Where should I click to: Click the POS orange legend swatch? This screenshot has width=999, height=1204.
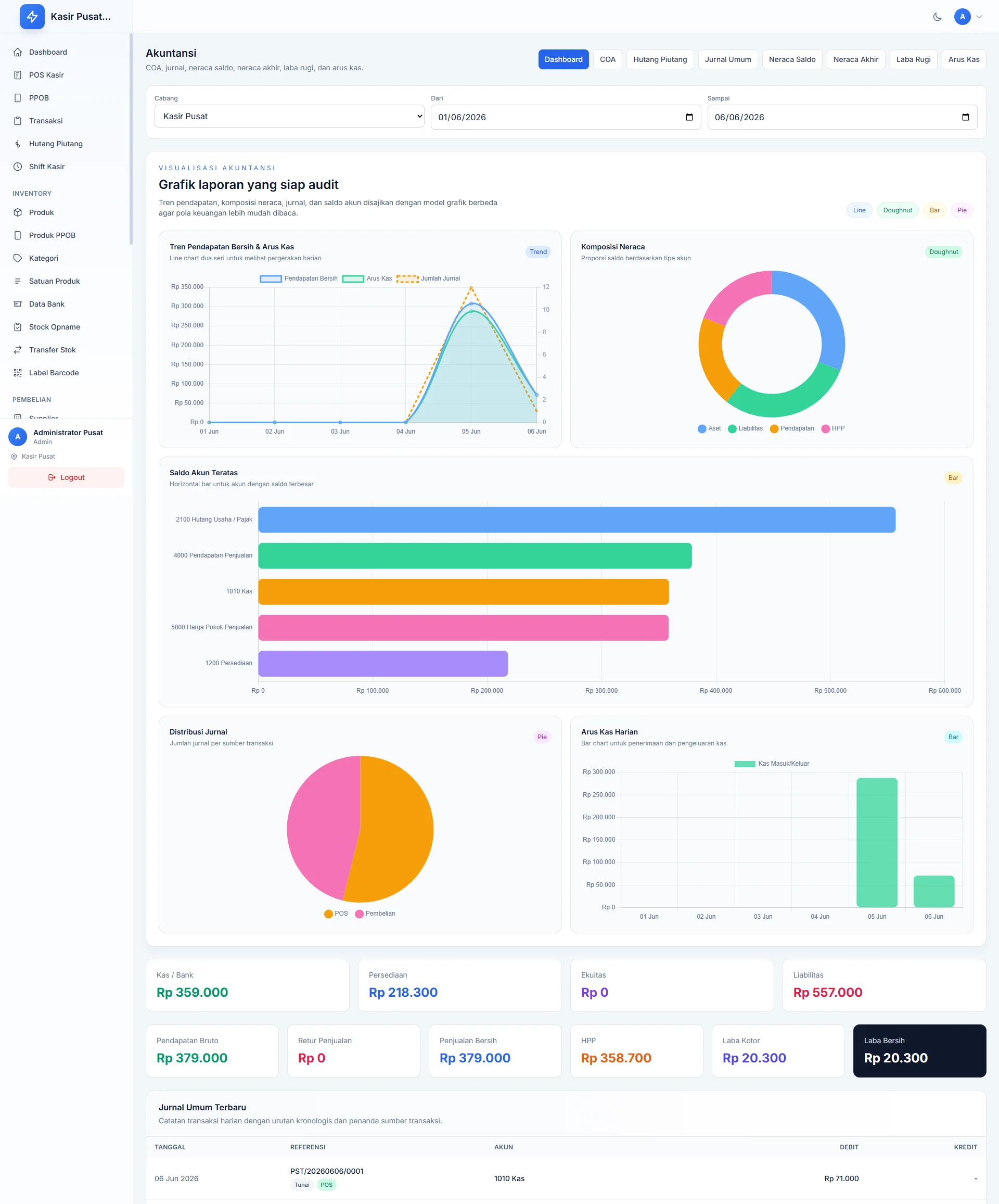pos(328,914)
